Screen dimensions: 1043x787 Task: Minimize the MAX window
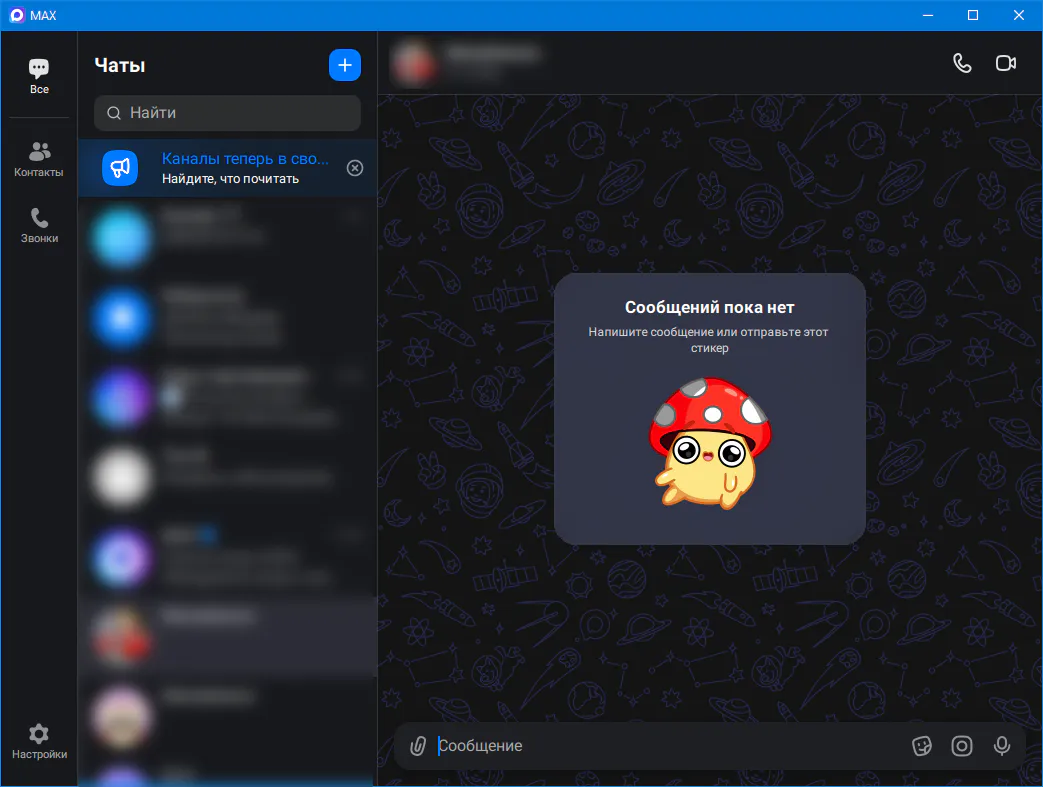(928, 15)
